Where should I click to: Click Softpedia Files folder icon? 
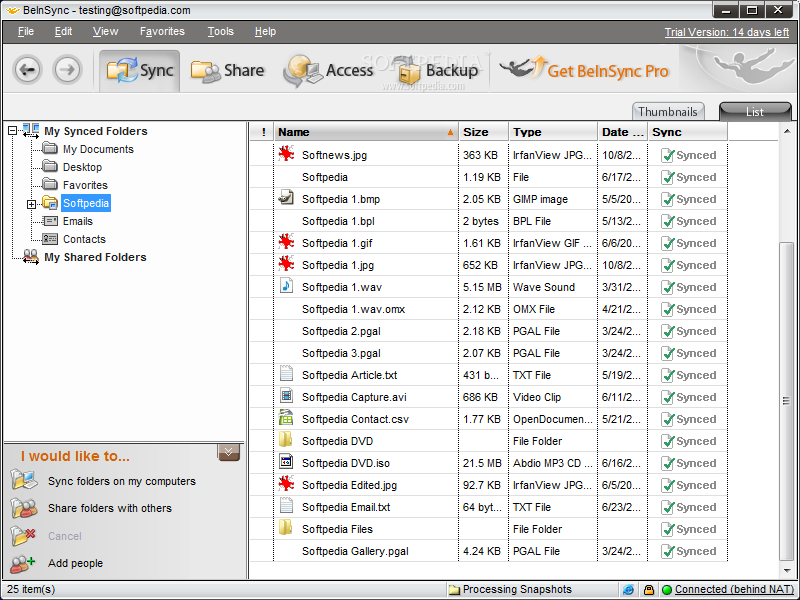pos(286,528)
